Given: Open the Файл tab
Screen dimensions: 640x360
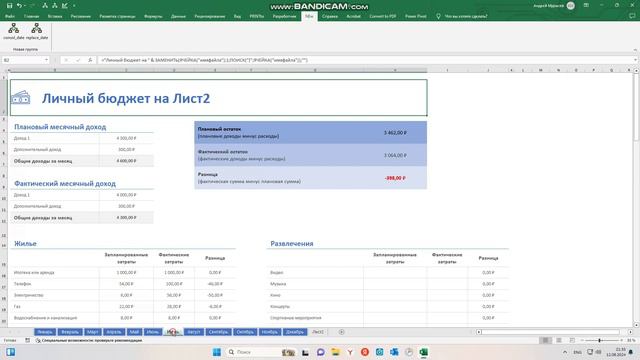Looking at the screenshot, I should [10, 16].
